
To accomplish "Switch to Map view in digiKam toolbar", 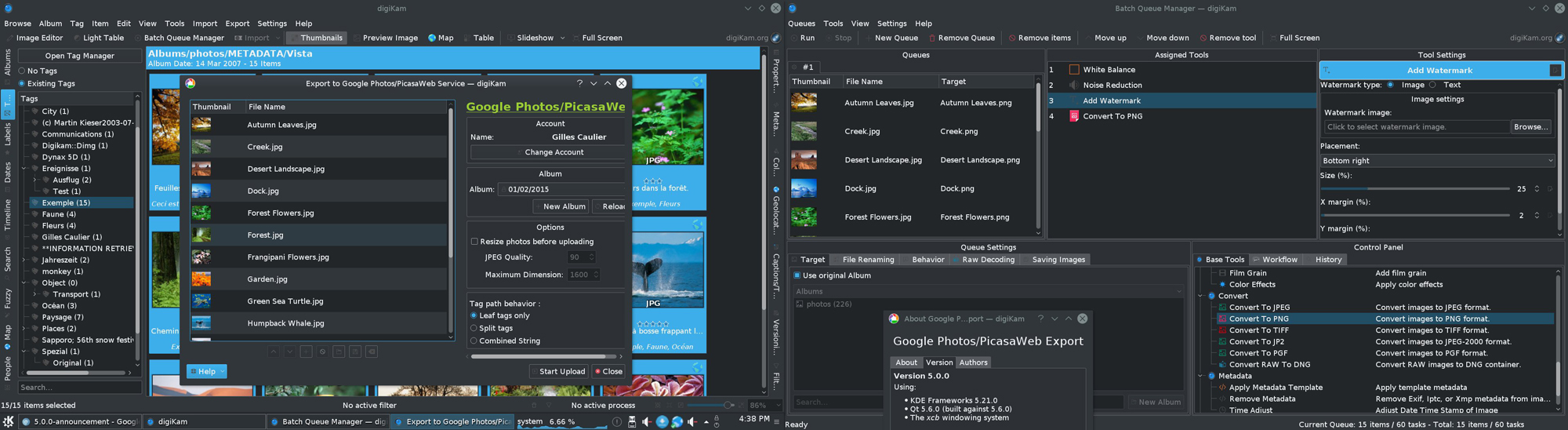I will click(x=441, y=38).
